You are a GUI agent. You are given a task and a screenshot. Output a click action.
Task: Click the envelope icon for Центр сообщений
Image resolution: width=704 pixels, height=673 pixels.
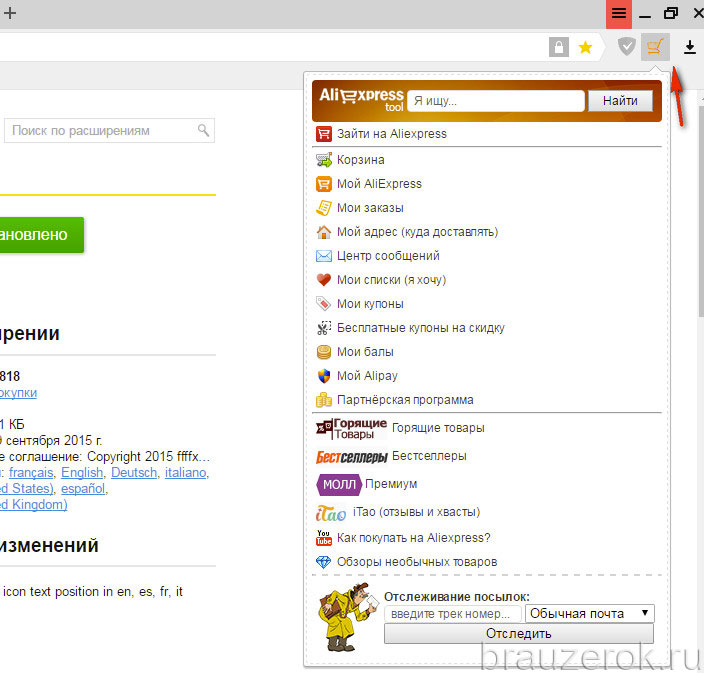tap(323, 256)
